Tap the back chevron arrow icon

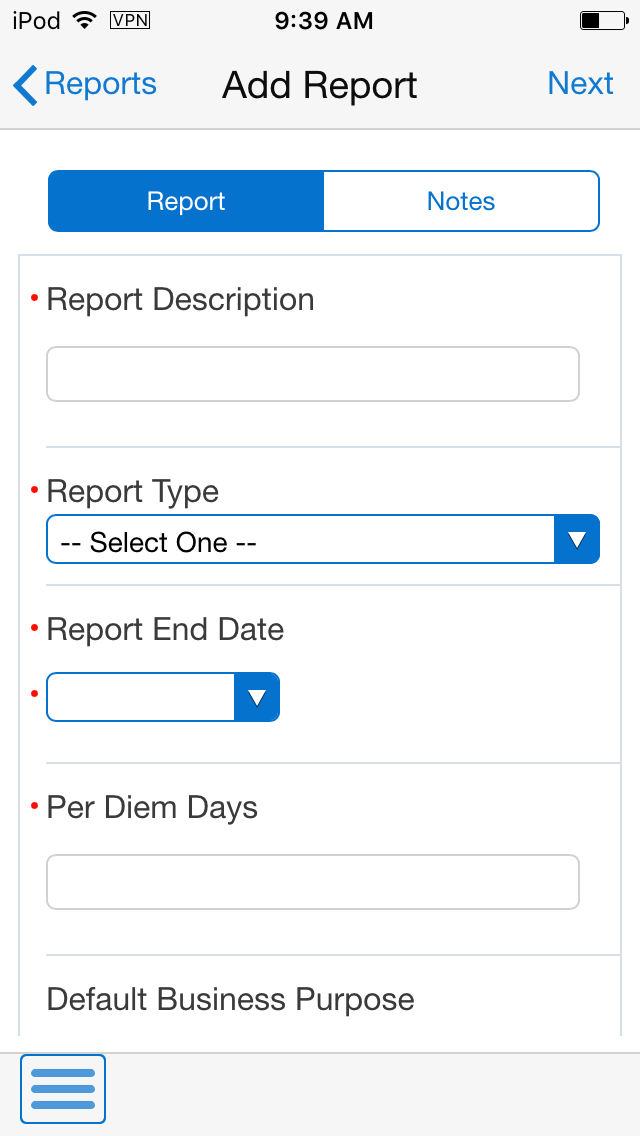coord(26,85)
